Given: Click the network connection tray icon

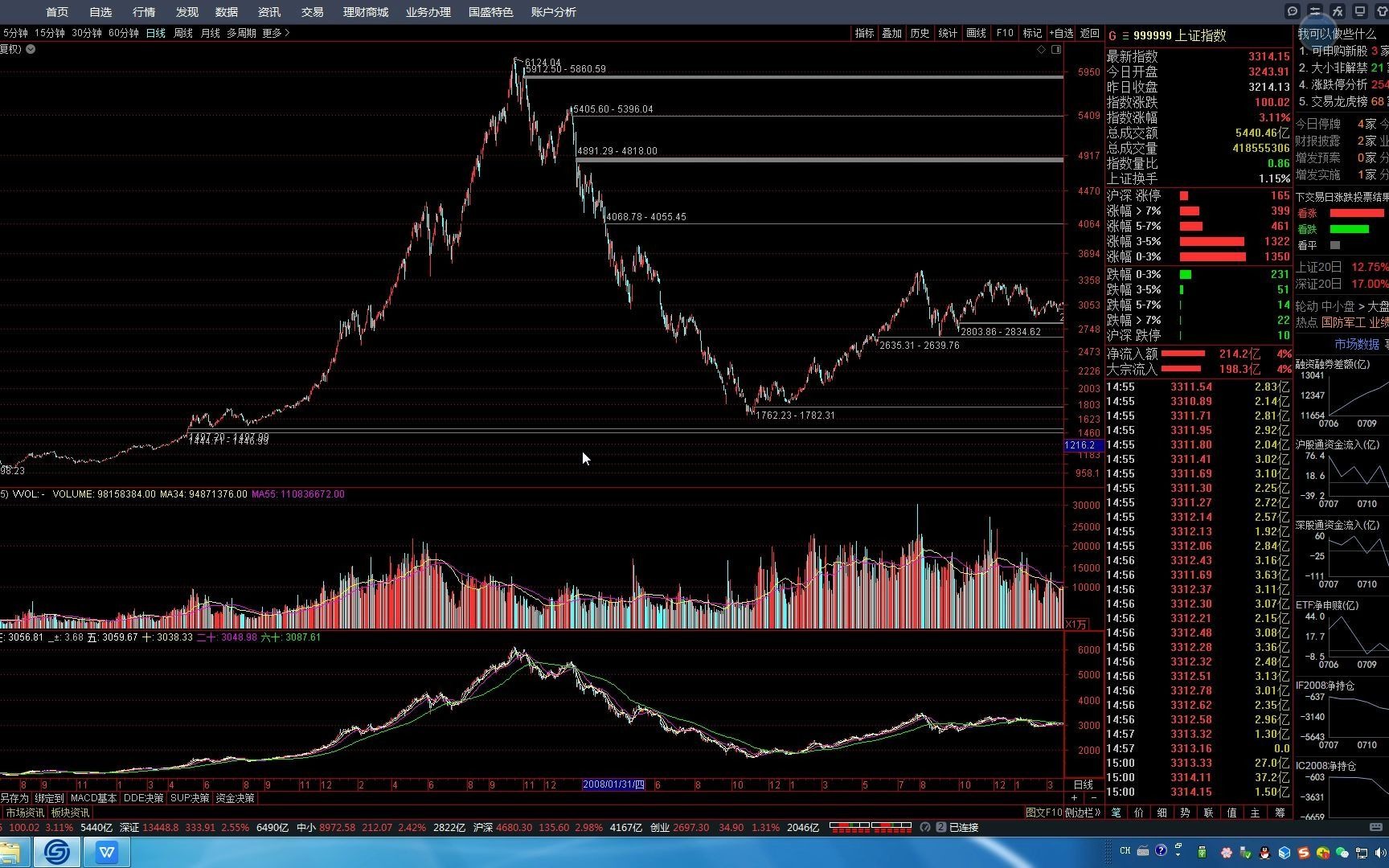Looking at the screenshot, I should [1362, 852].
